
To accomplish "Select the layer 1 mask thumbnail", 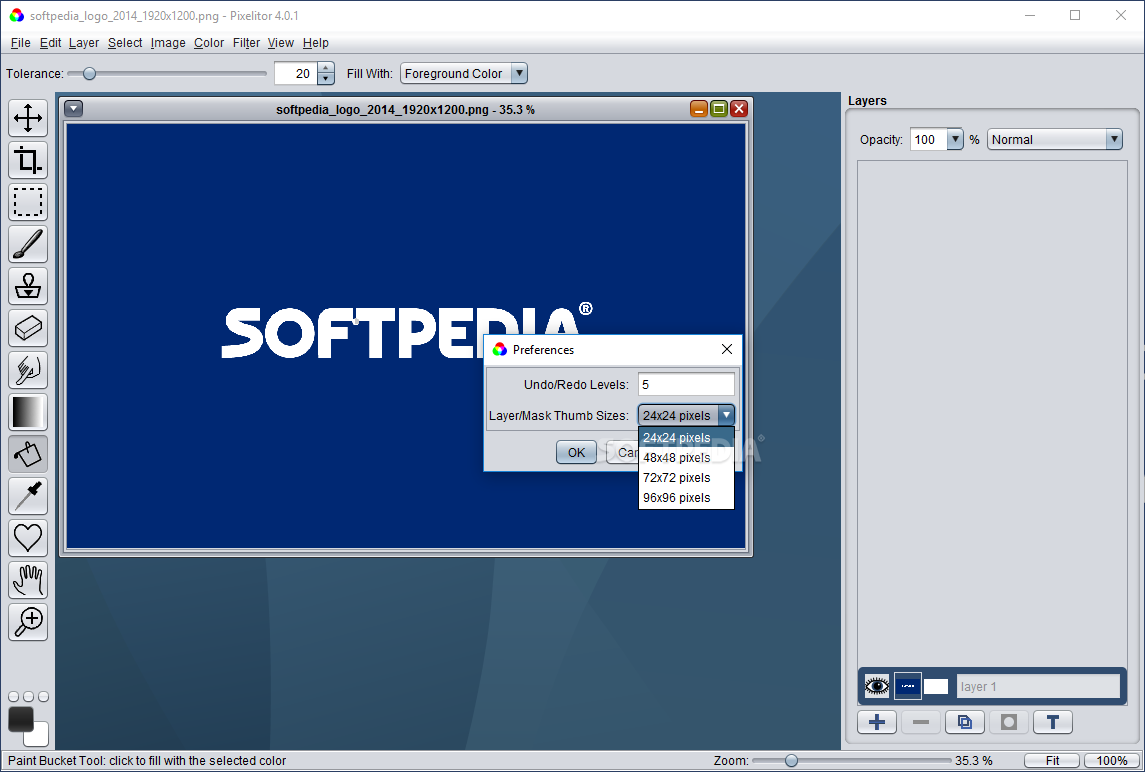I will [936, 686].
